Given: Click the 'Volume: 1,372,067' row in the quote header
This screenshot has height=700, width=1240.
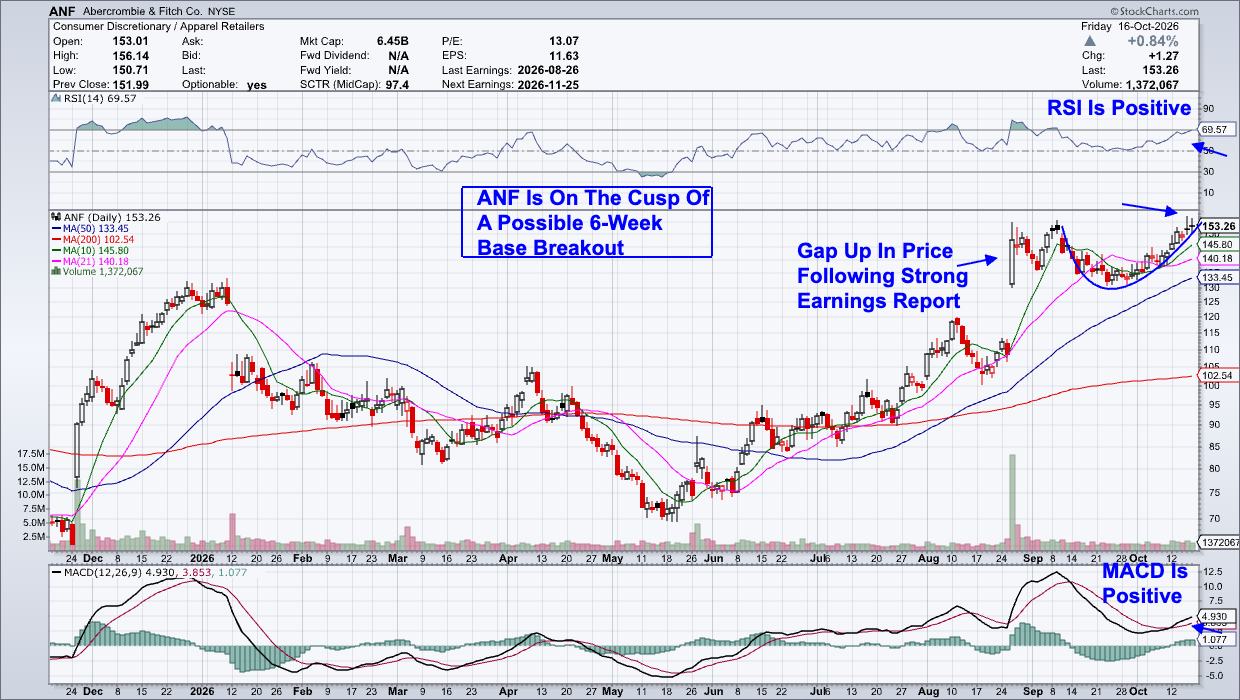Looking at the screenshot, I should (x=1130, y=85).
